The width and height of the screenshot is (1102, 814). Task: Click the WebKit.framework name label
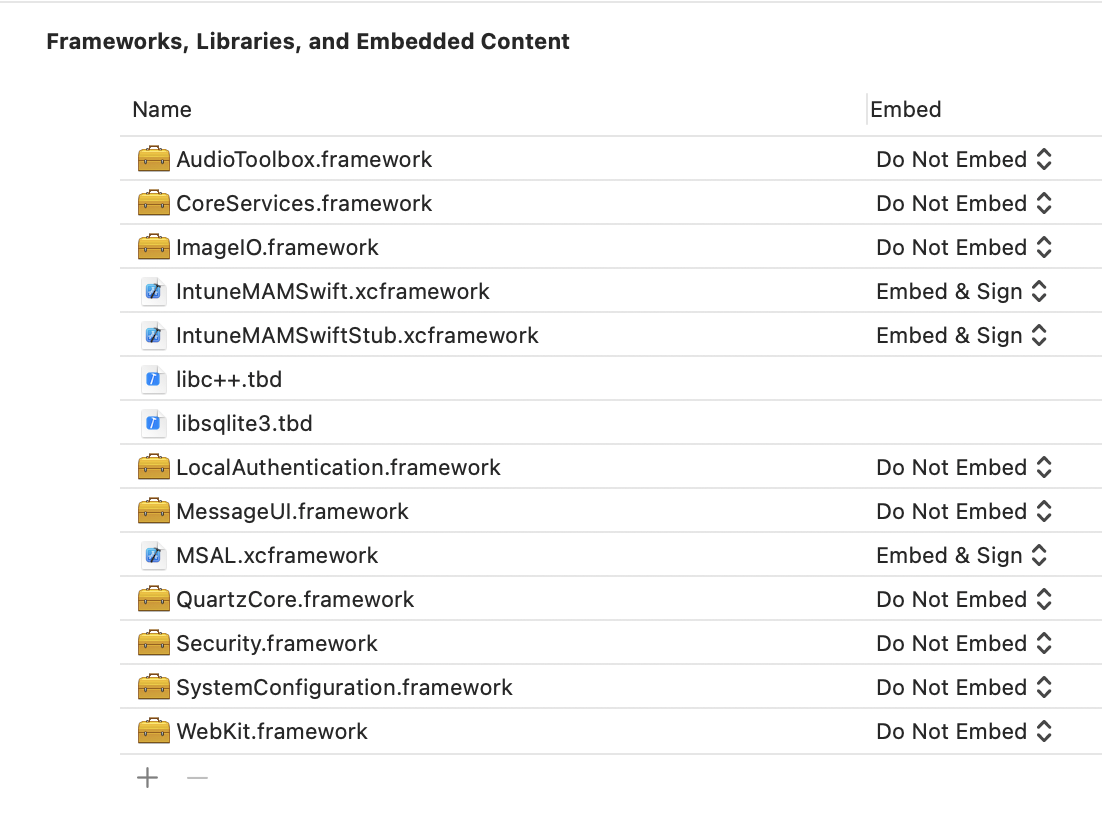[271, 731]
